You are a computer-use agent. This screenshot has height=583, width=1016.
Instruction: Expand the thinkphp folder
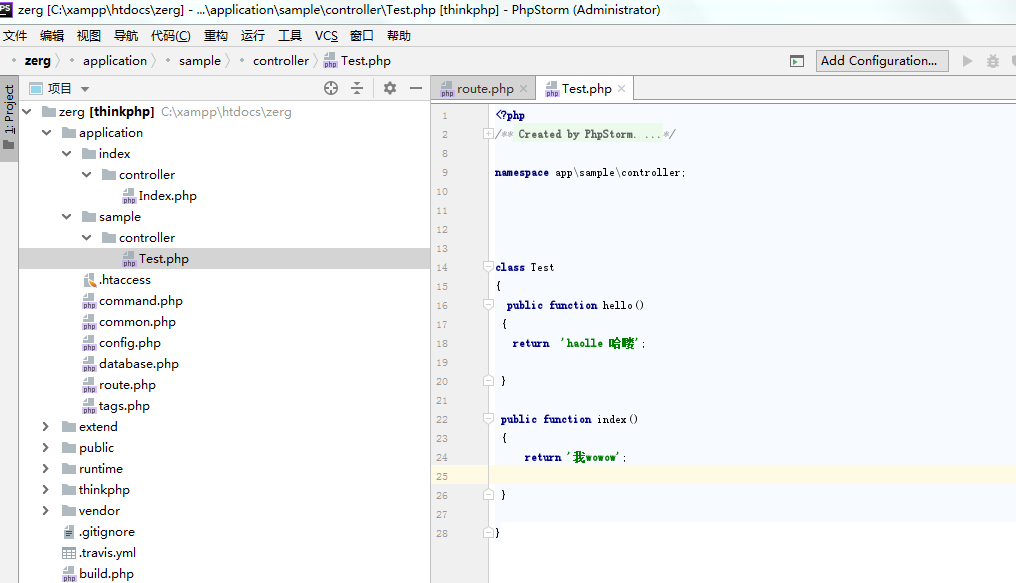point(45,490)
